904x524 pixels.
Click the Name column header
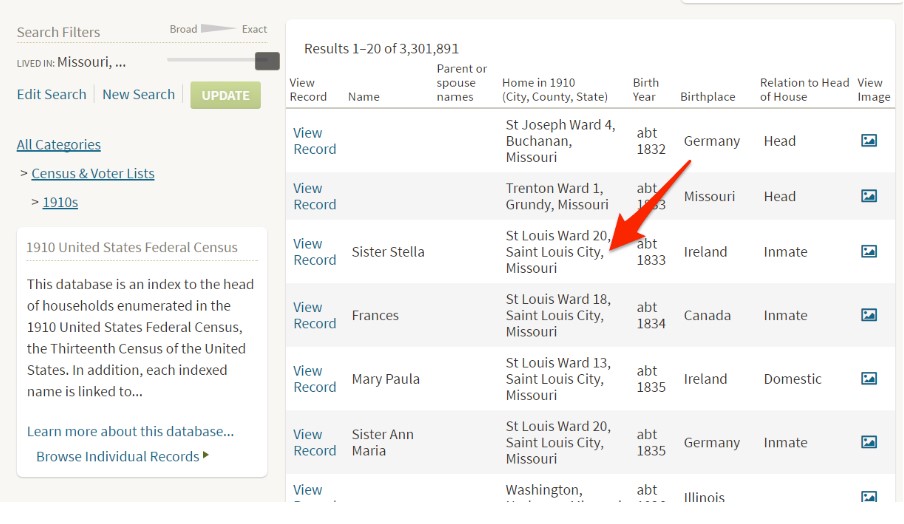[364, 97]
